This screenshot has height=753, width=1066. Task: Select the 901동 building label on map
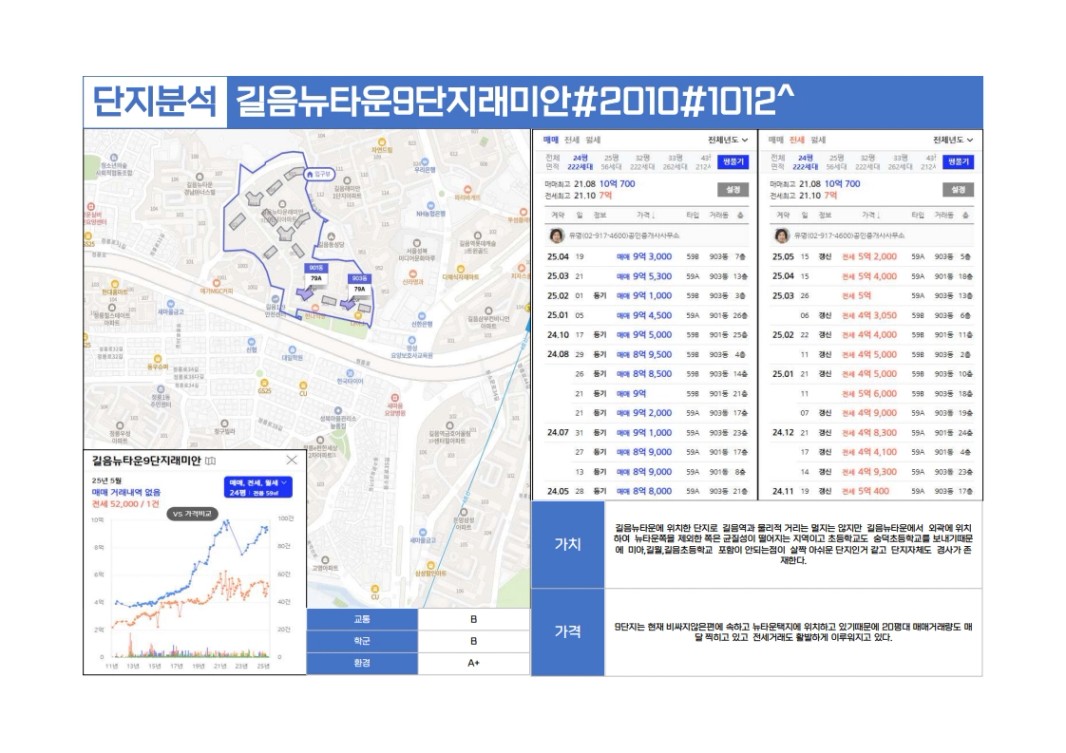[x=315, y=268]
